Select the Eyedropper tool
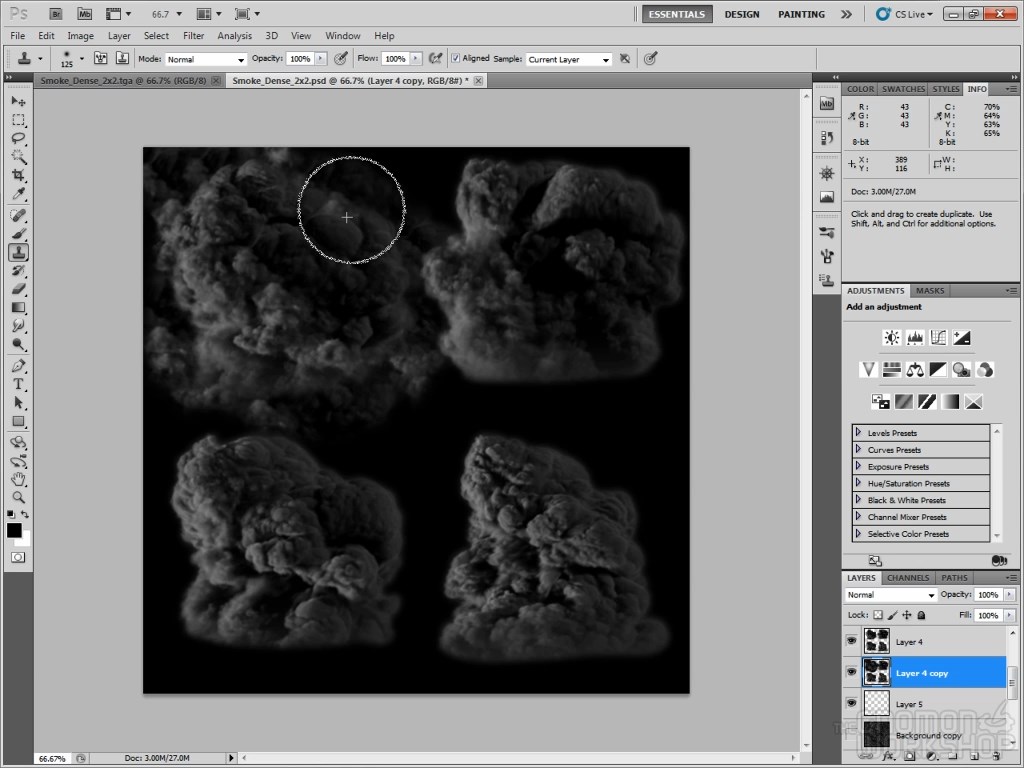Viewport: 1024px width, 768px height. coord(18,194)
